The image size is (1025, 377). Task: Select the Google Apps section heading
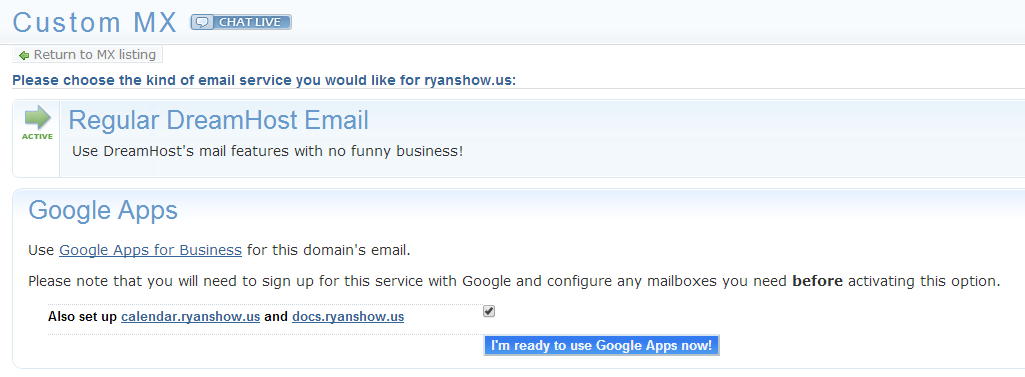pos(103,210)
